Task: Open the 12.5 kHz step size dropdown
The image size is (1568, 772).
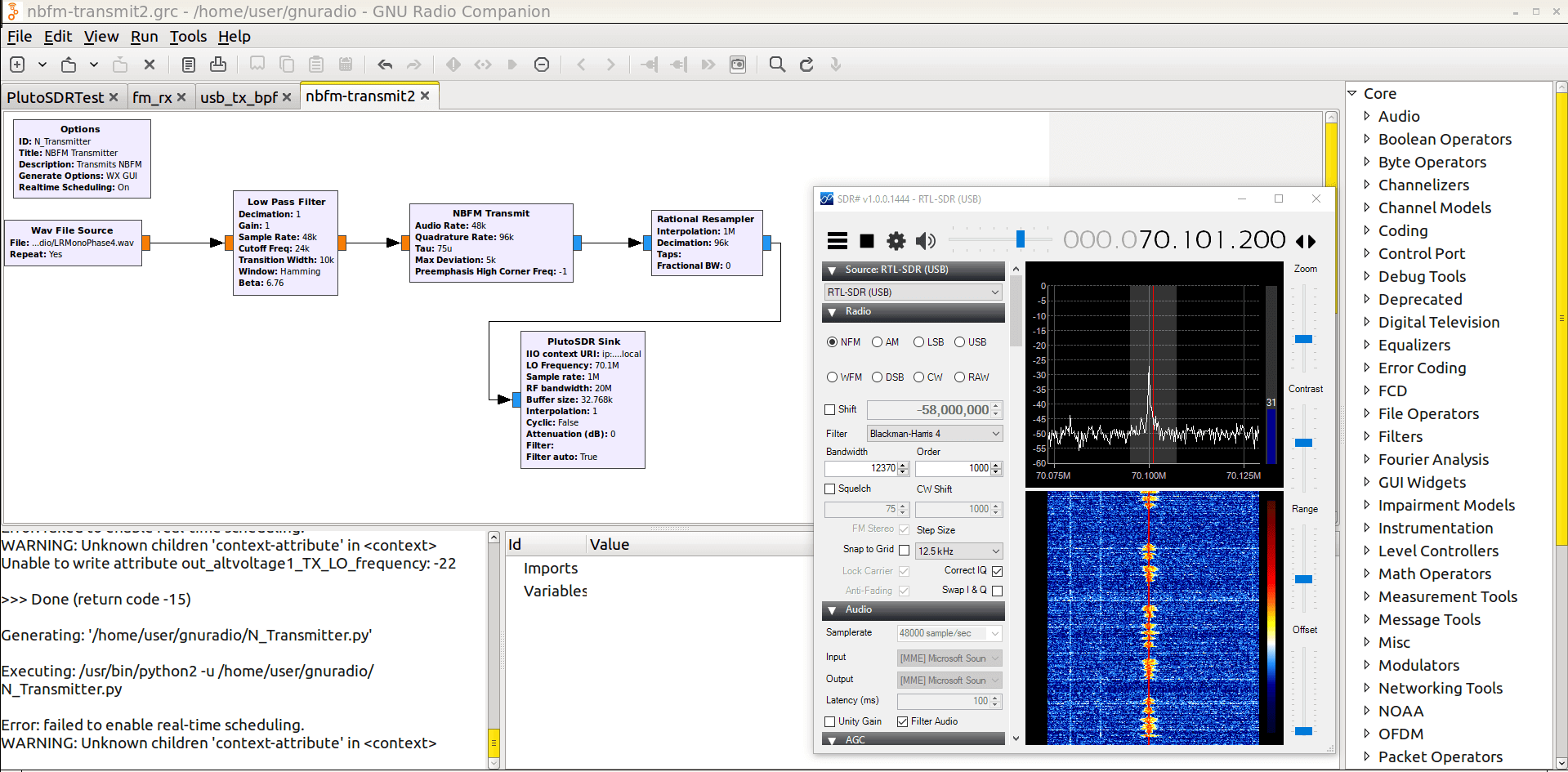Action: [x=958, y=551]
